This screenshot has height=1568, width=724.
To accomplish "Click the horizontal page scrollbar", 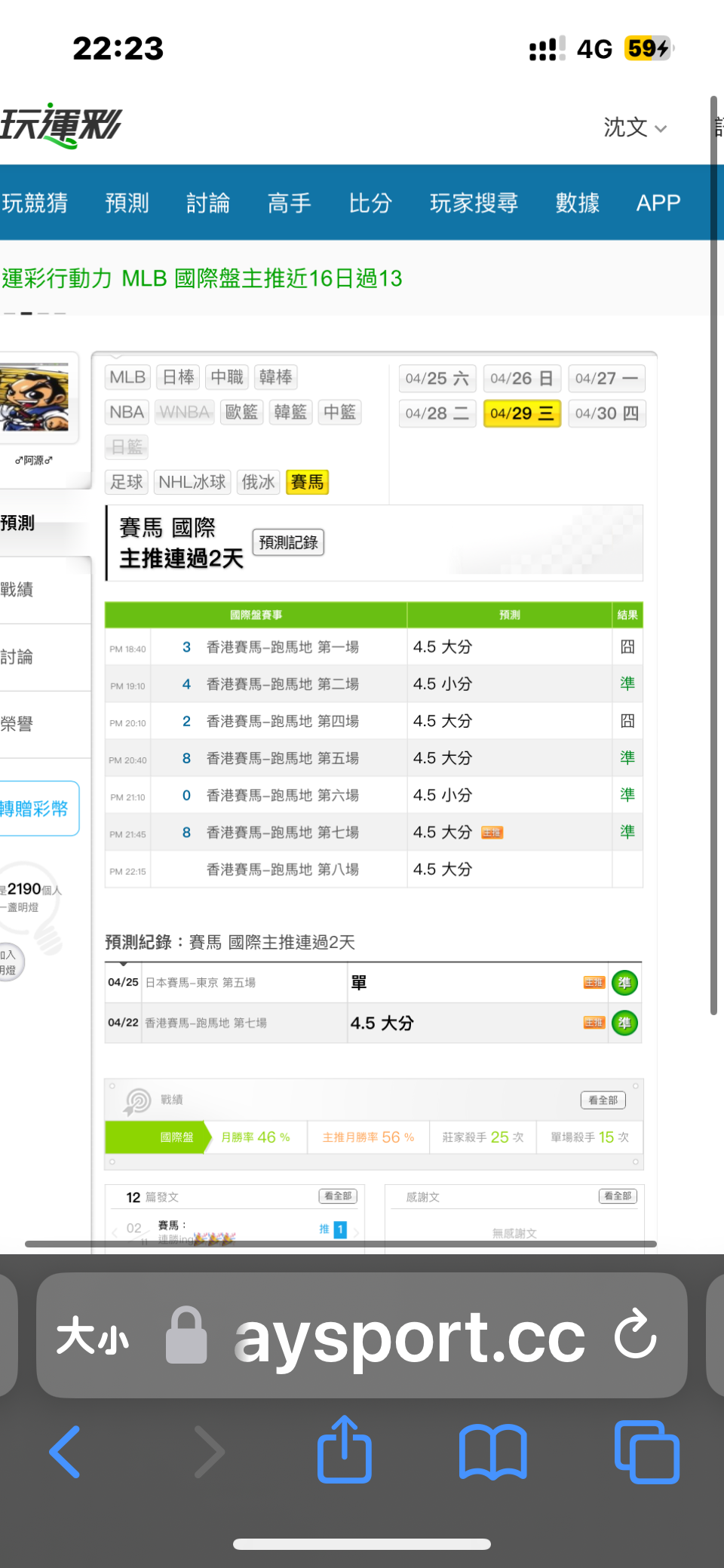I will point(339,1244).
